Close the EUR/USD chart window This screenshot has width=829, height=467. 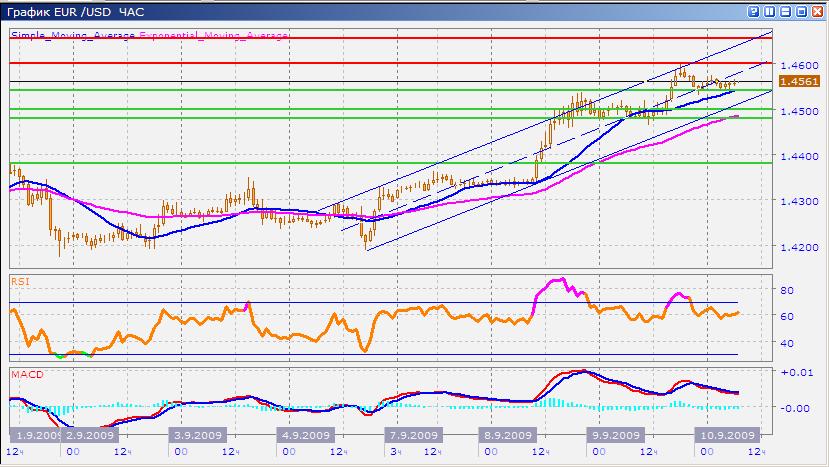(817, 11)
